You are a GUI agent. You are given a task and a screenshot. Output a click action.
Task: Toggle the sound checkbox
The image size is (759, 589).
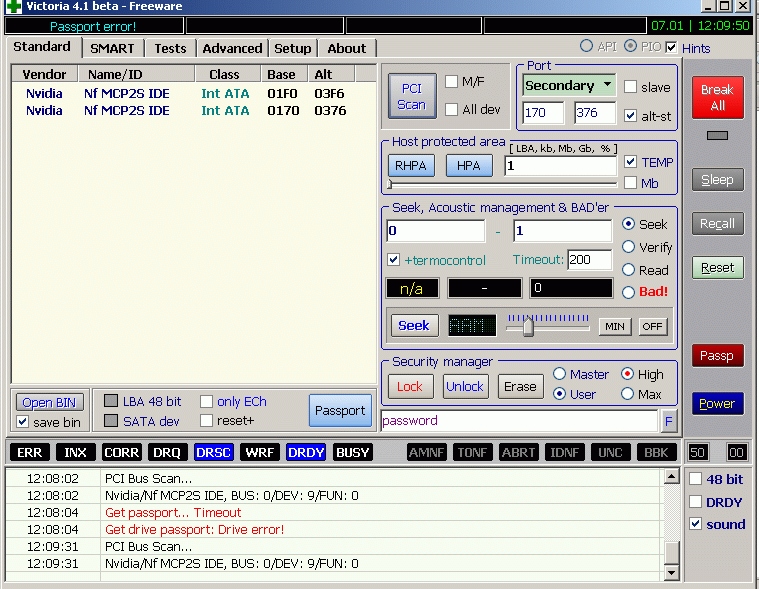(x=696, y=524)
